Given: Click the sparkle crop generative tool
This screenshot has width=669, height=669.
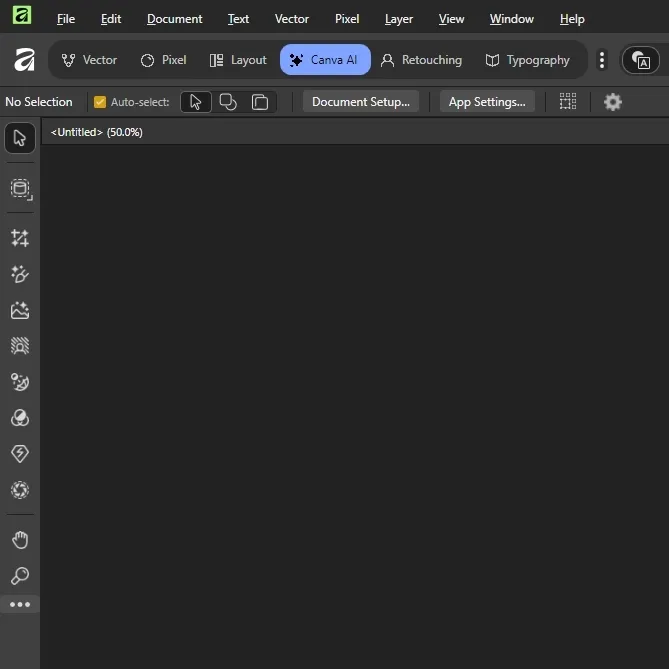Looking at the screenshot, I should coord(20,238).
